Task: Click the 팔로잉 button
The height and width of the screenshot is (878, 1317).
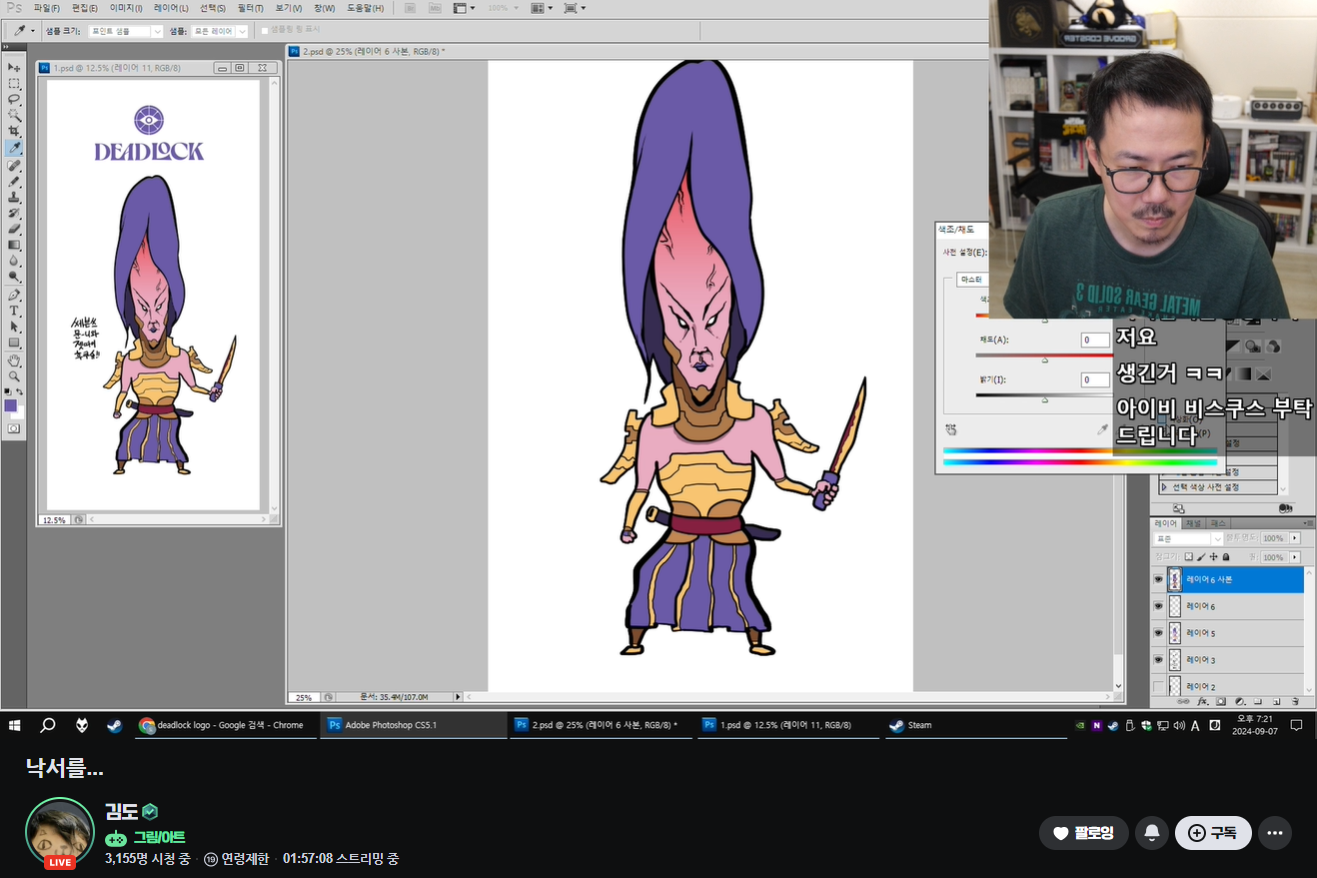Action: pyautogui.click(x=1083, y=832)
